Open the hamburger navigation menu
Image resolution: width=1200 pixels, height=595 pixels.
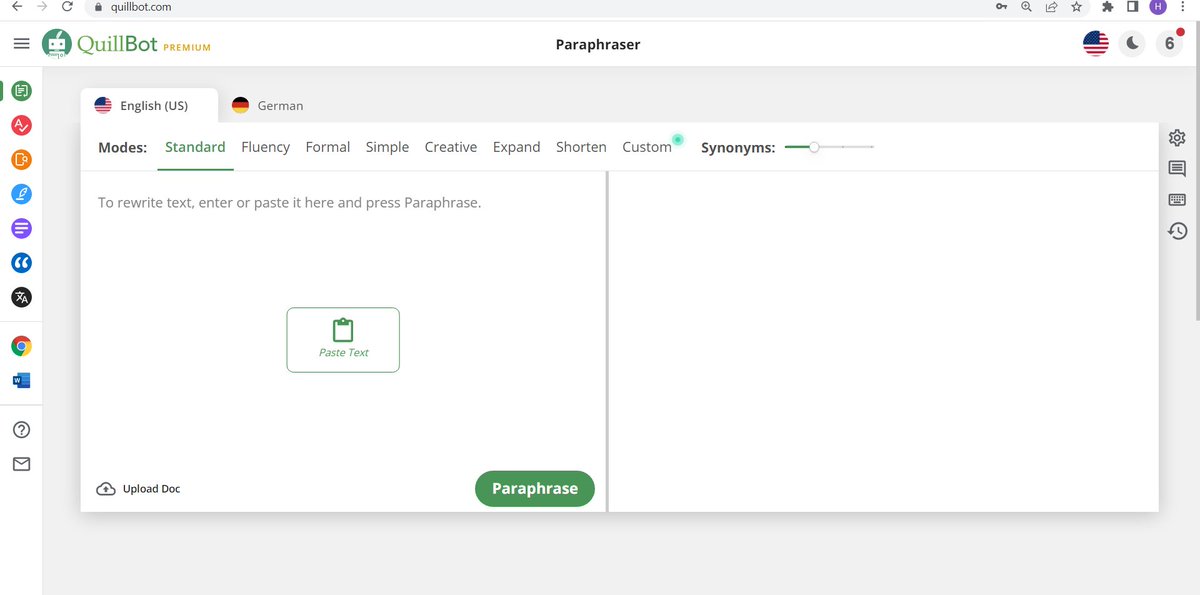click(x=21, y=43)
